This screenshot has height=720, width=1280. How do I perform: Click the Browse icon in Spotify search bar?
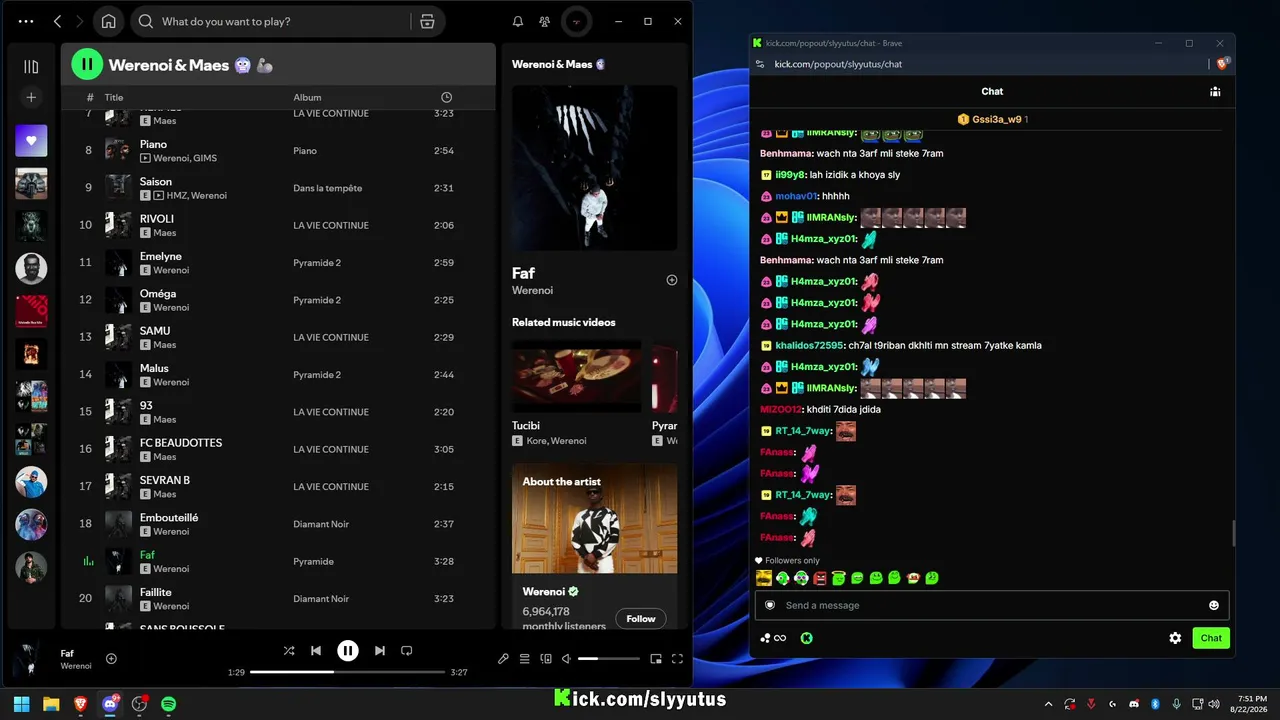click(x=427, y=21)
